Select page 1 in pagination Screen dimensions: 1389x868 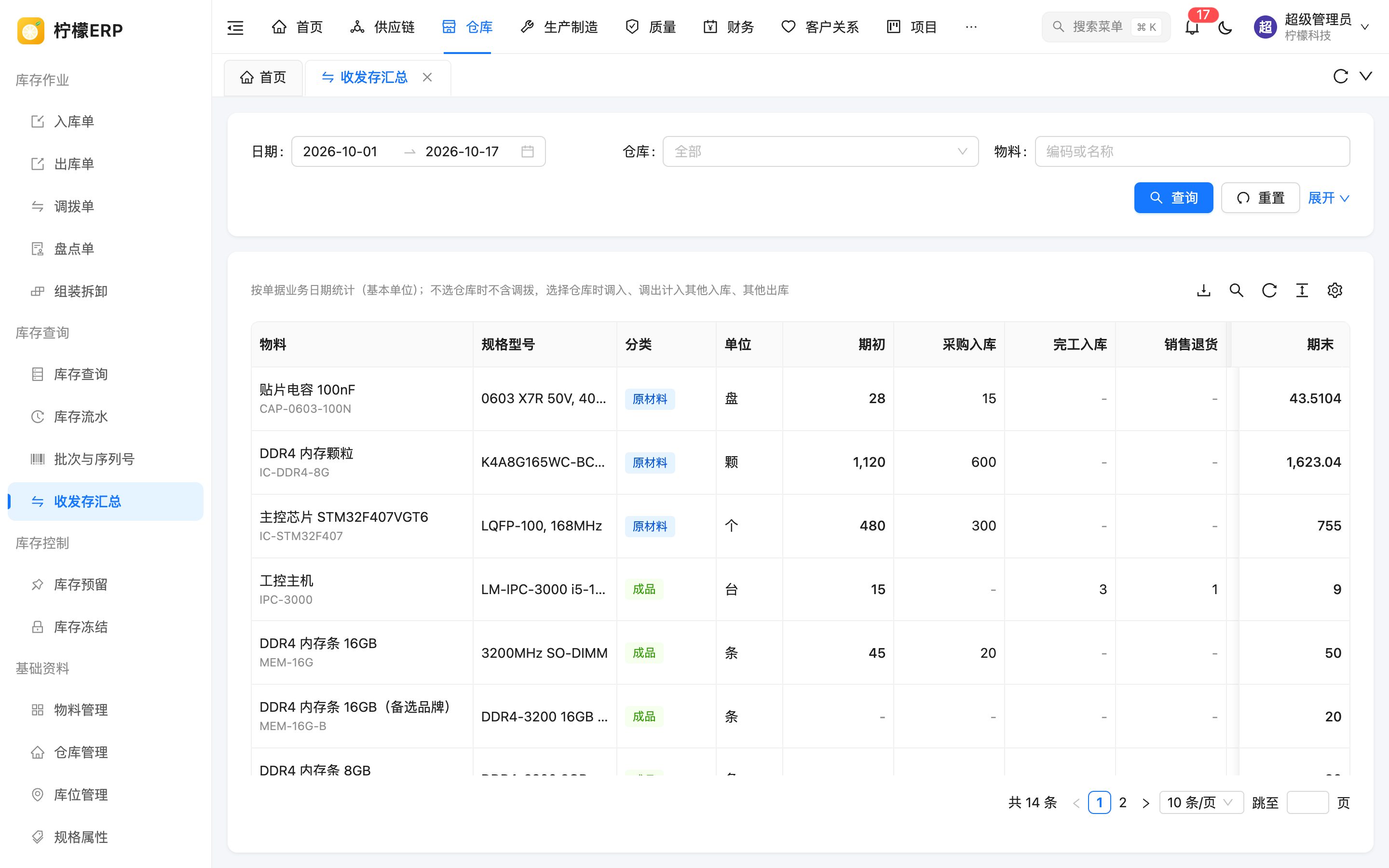point(1099,802)
